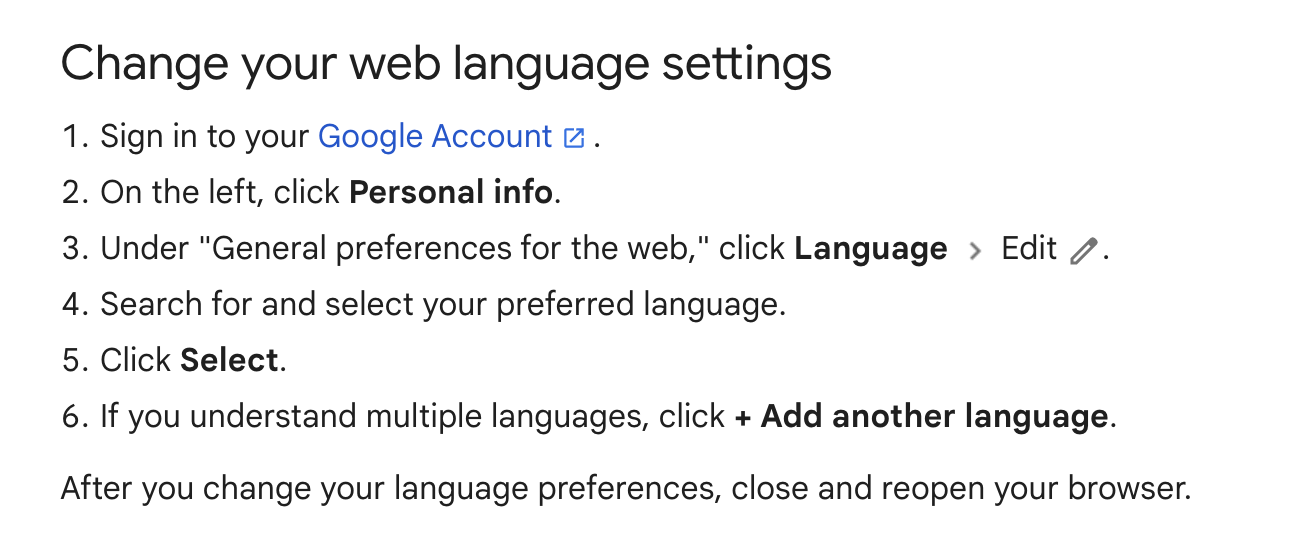The image size is (1298, 550).
Task: Click the bold Personal info text
Action: click(451, 192)
